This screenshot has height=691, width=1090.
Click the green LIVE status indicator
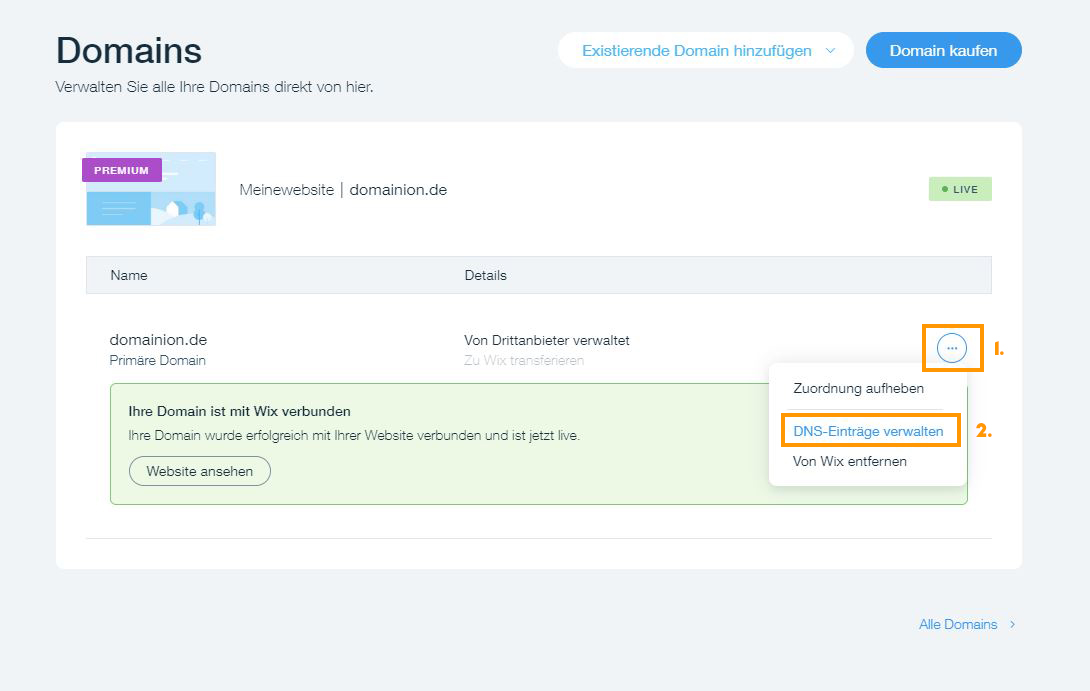[960, 188]
